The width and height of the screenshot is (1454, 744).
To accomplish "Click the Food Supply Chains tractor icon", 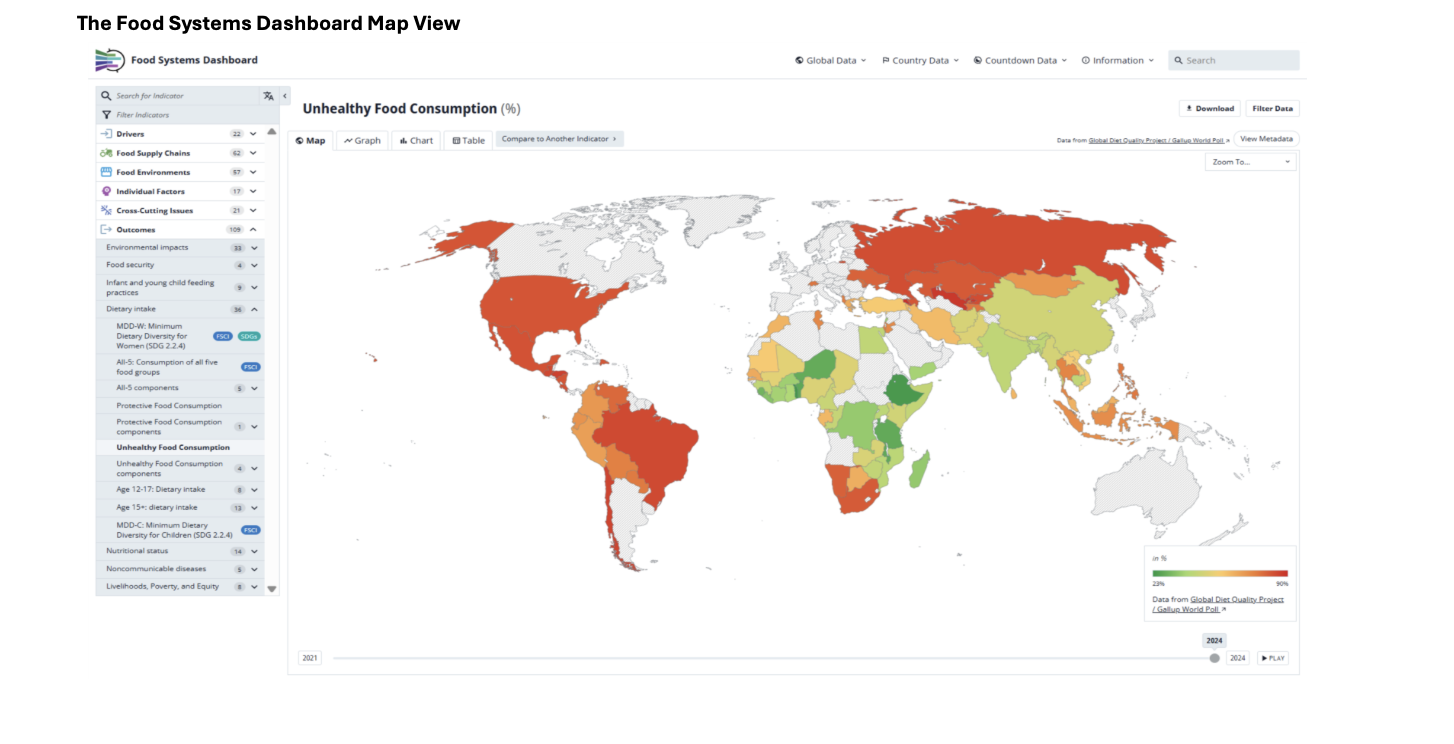I will [106, 153].
